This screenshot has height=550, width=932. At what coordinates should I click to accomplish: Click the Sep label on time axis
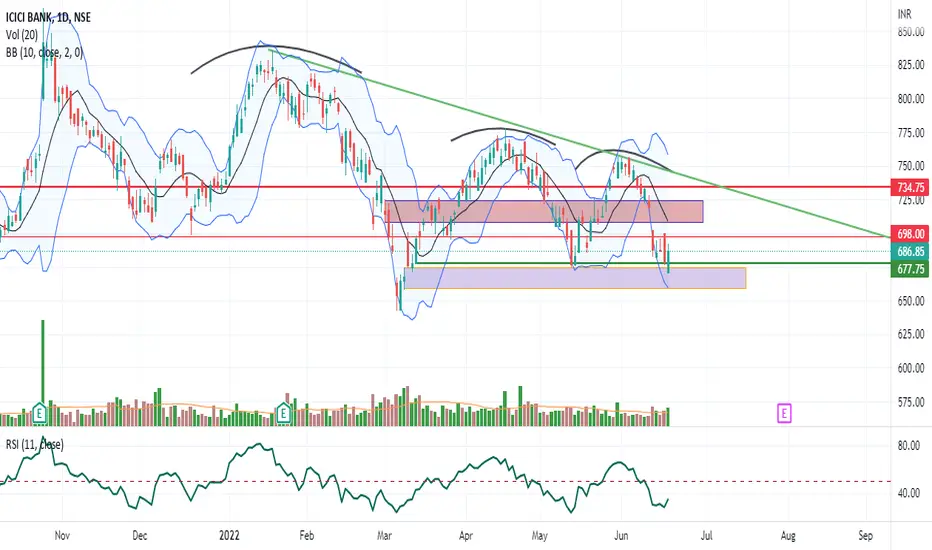[865, 536]
